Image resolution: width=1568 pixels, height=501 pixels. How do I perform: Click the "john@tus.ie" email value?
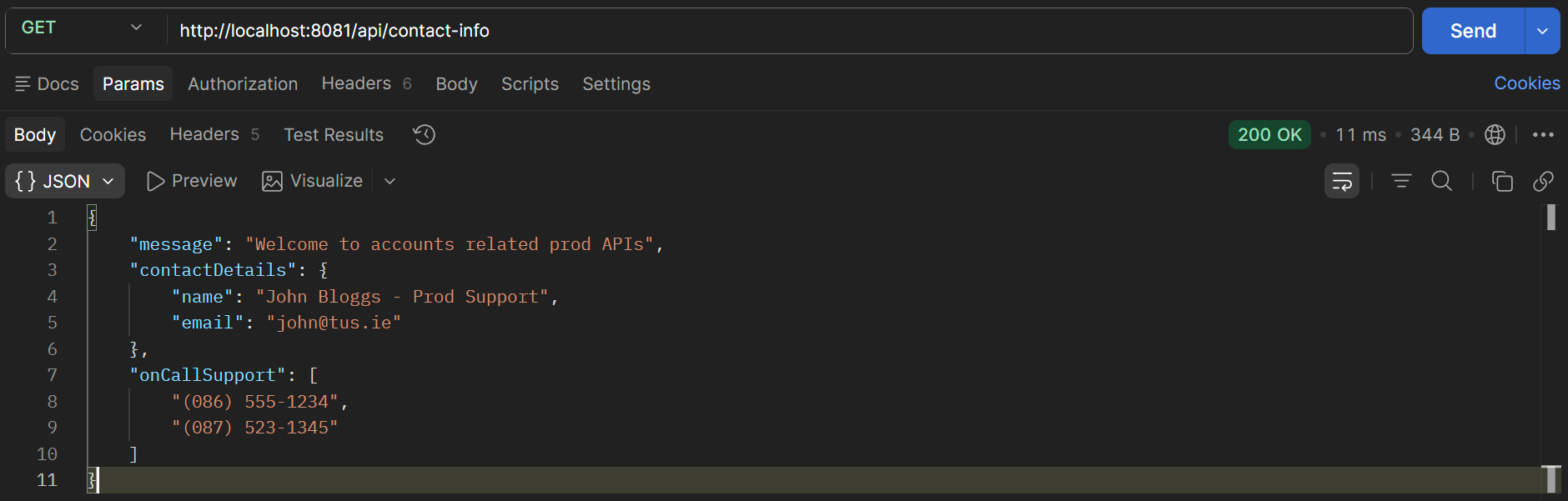point(334,323)
